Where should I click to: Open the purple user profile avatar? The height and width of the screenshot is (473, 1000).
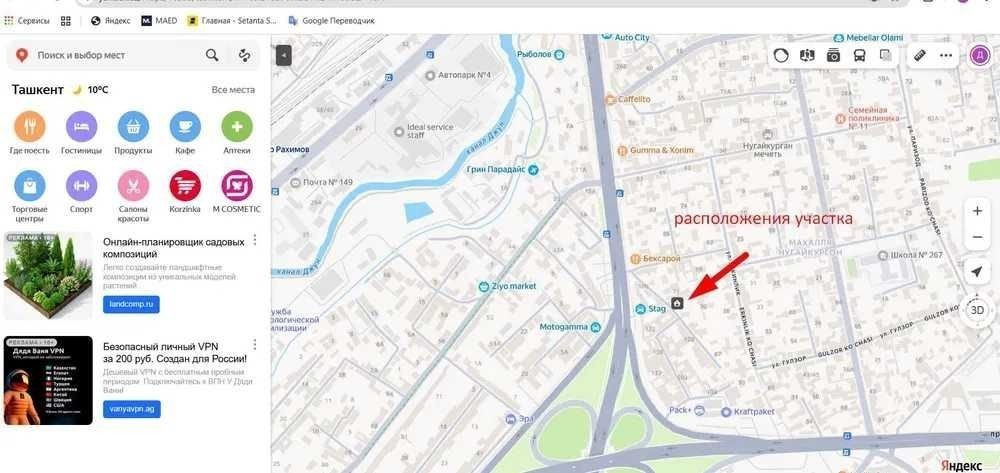click(980, 55)
